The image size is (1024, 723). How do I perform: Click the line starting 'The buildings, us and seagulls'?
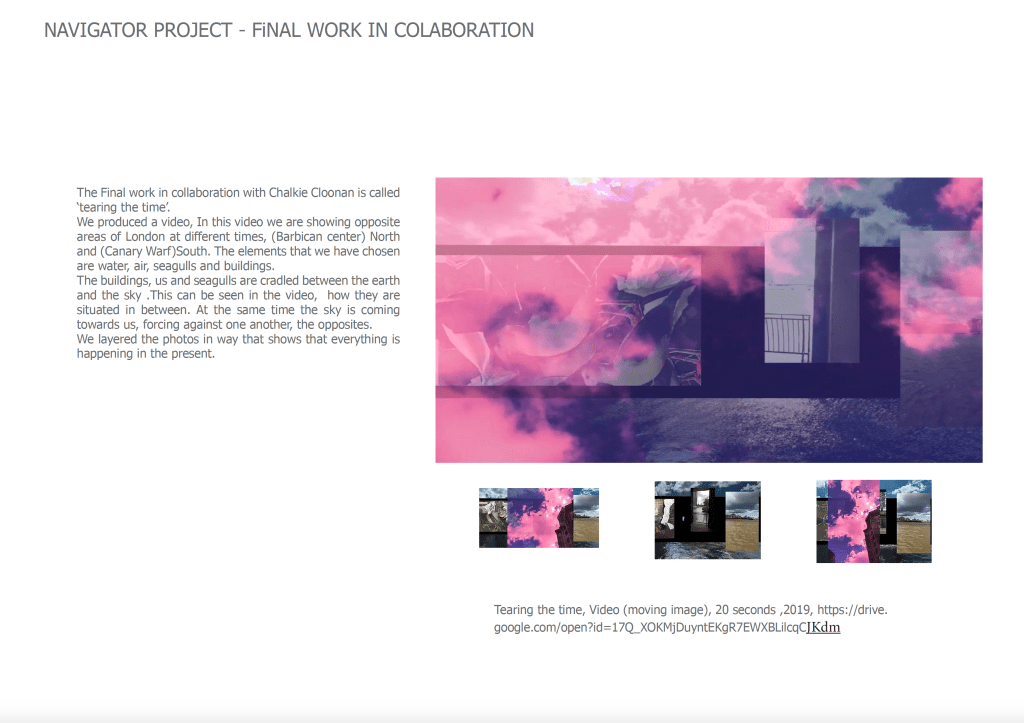point(238,281)
